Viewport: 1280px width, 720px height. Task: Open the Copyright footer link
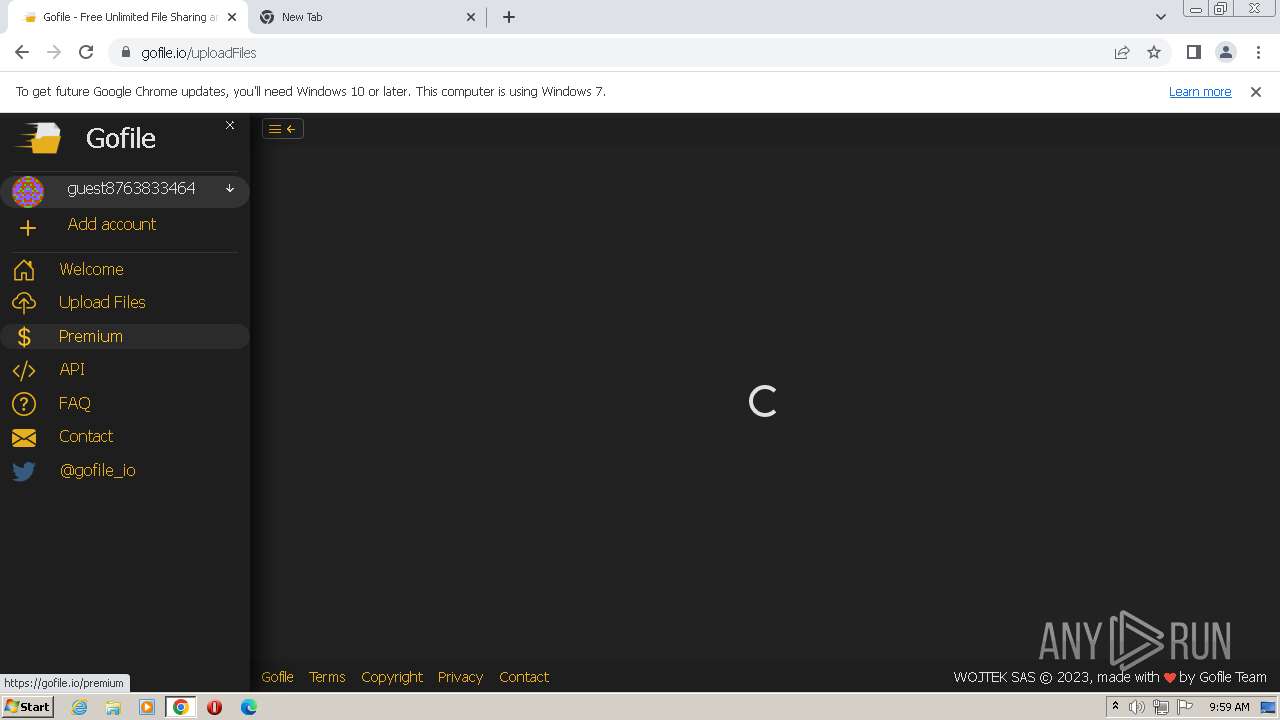(392, 677)
